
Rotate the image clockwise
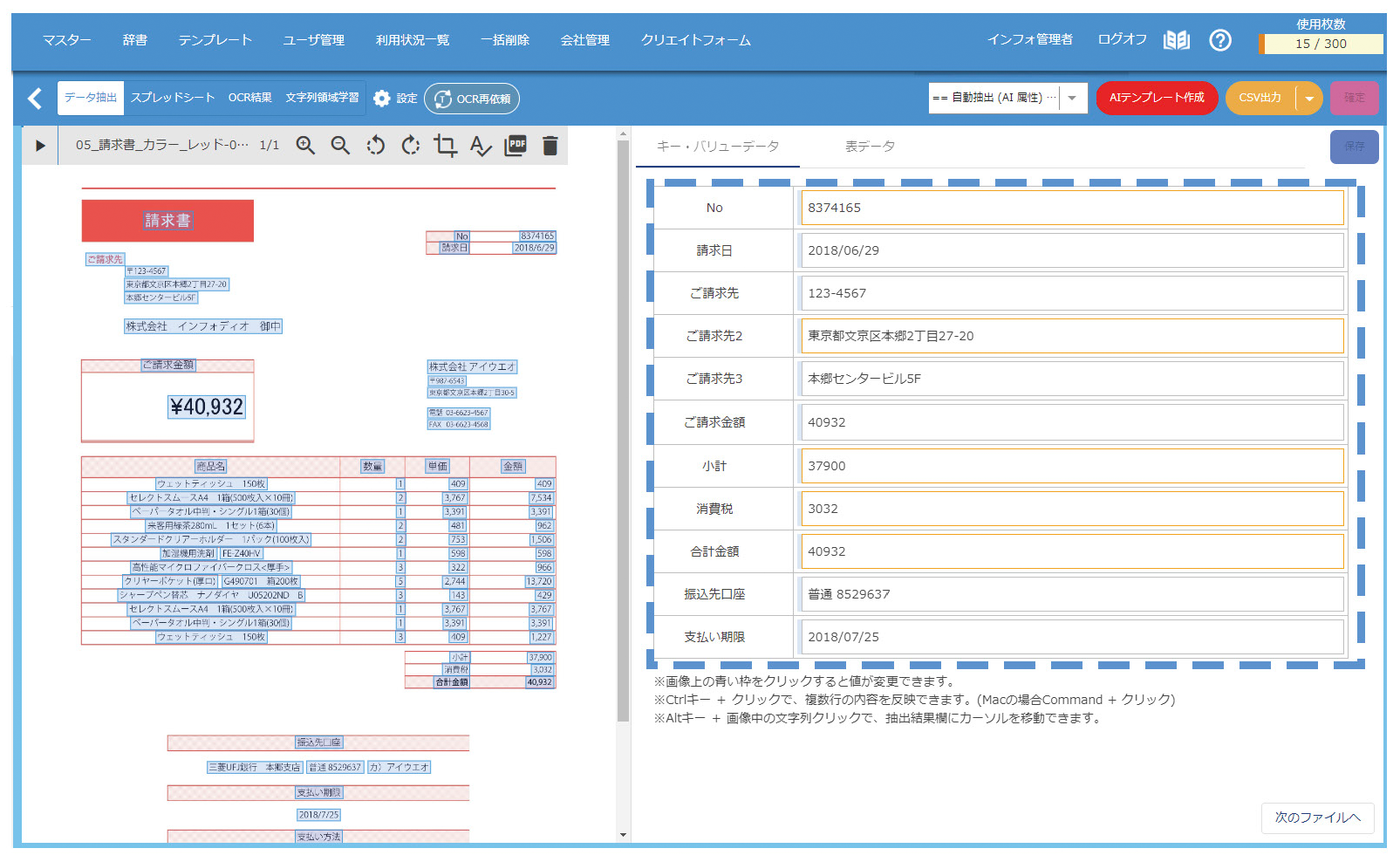pyautogui.click(x=411, y=146)
